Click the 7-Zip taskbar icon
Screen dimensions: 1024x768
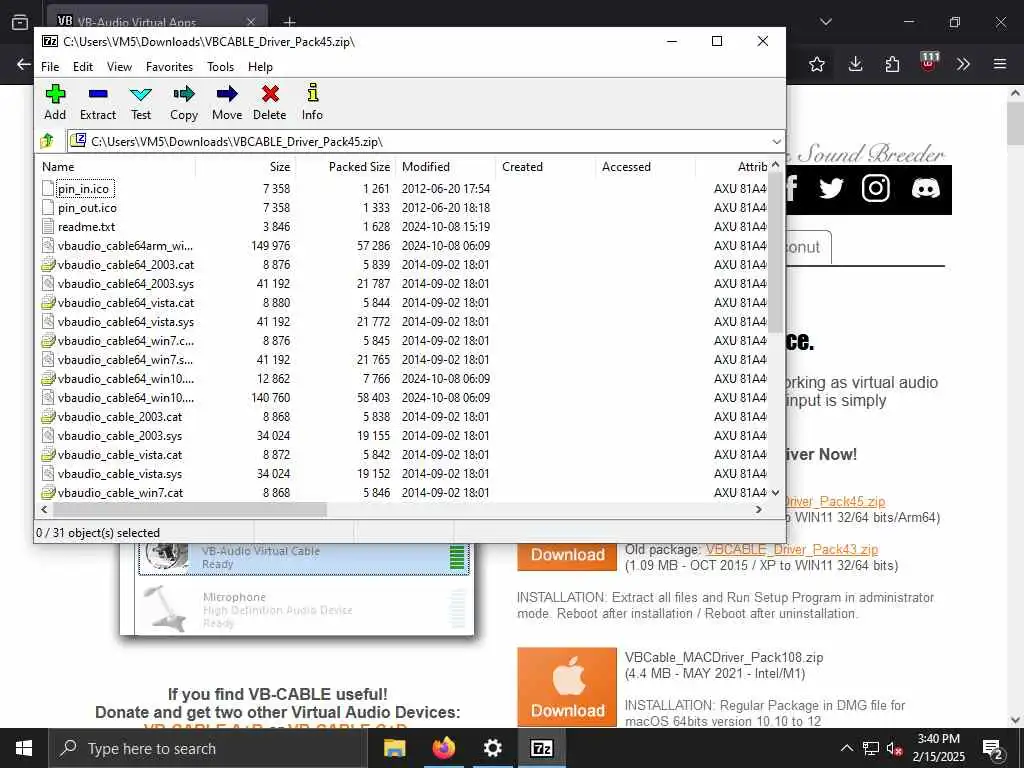click(542, 748)
